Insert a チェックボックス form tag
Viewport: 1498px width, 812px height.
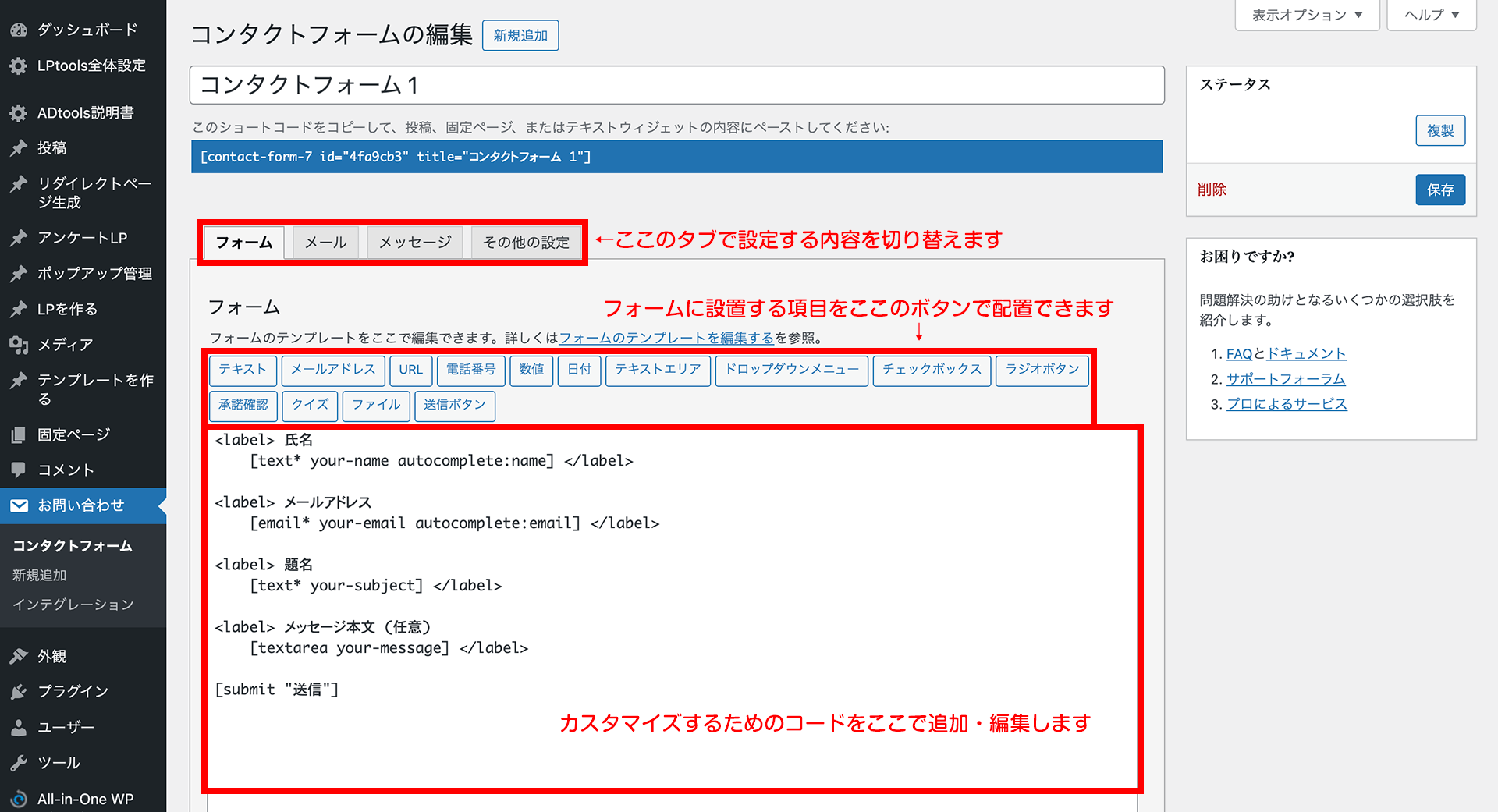(932, 370)
